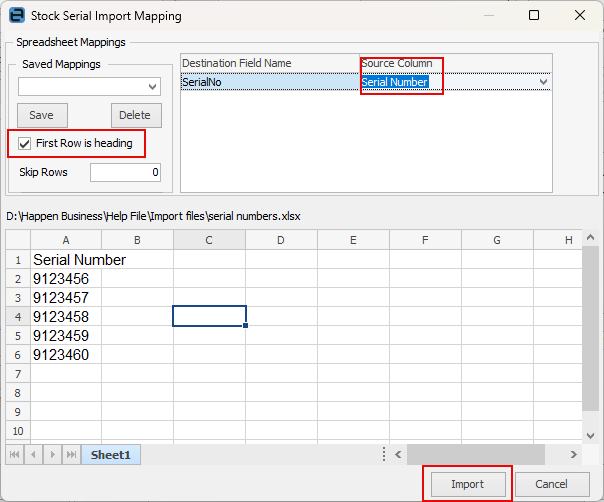Maximize the Stock Serial Import Mapping window

pos(534,15)
